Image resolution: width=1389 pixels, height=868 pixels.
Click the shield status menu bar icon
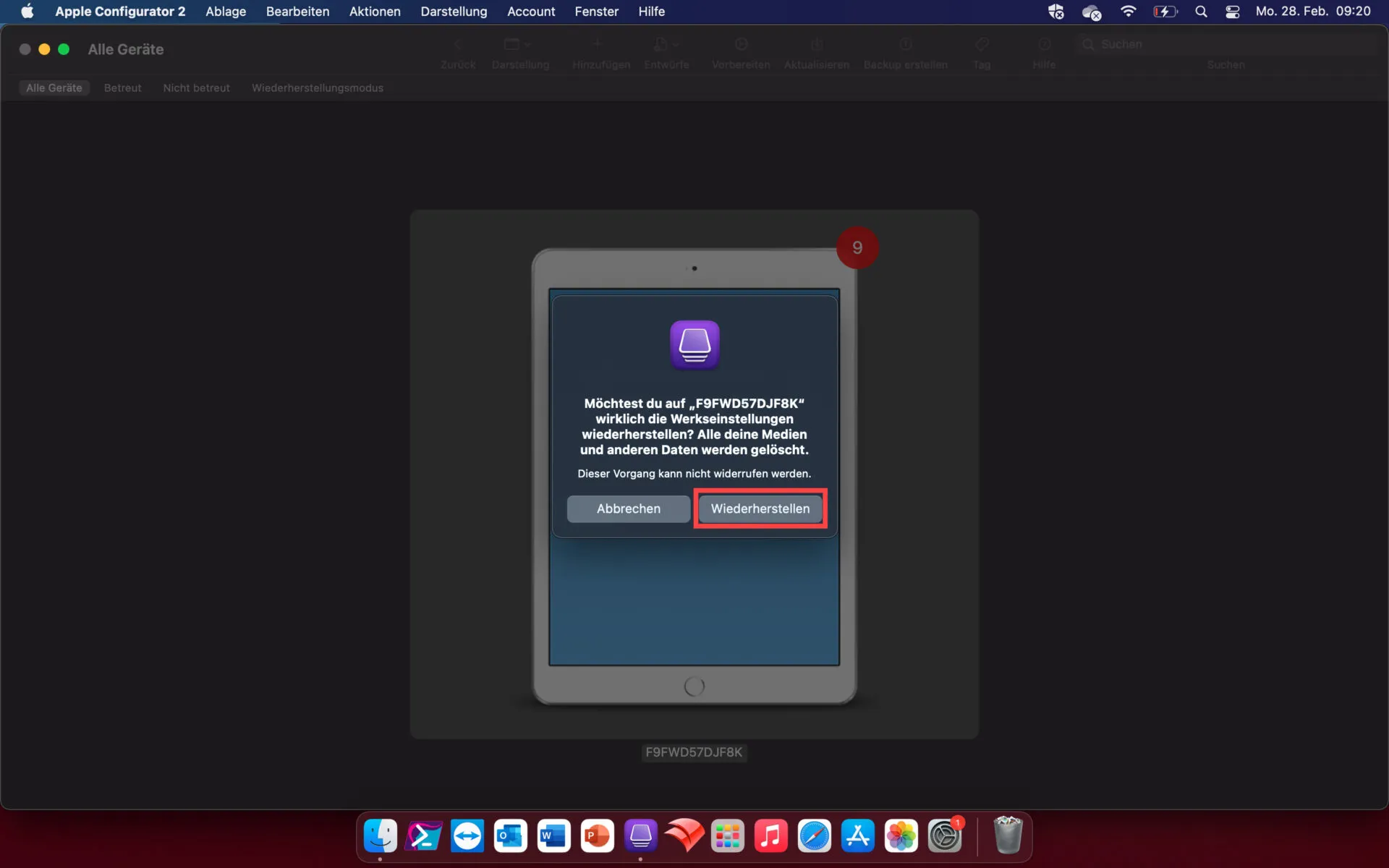[1056, 12]
